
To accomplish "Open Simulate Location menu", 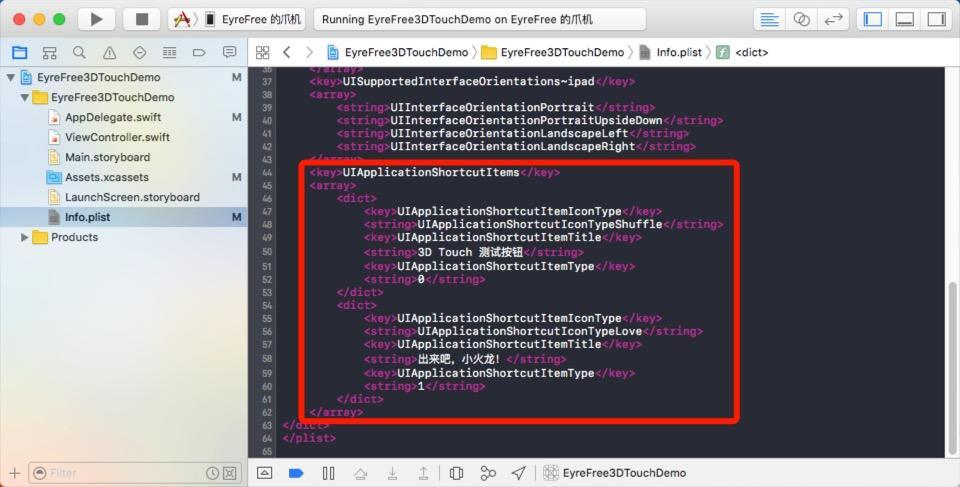I will [519, 473].
